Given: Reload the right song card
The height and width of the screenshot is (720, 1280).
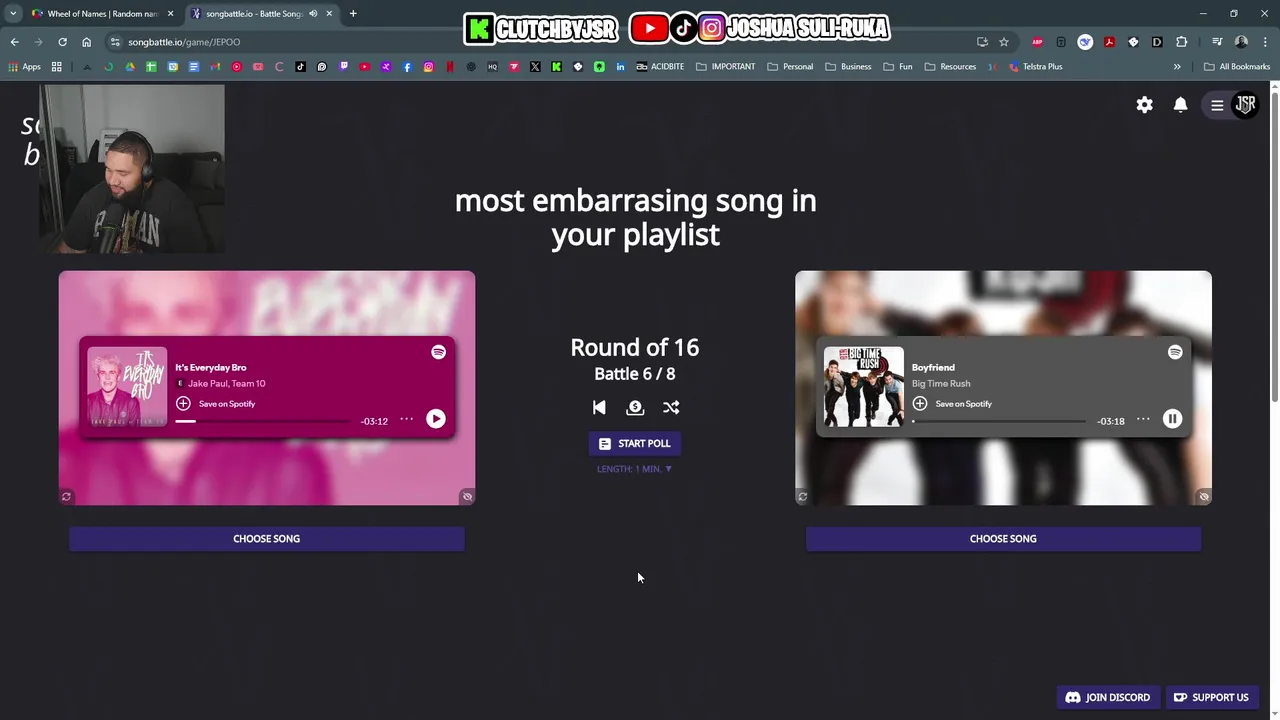Looking at the screenshot, I should (802, 497).
